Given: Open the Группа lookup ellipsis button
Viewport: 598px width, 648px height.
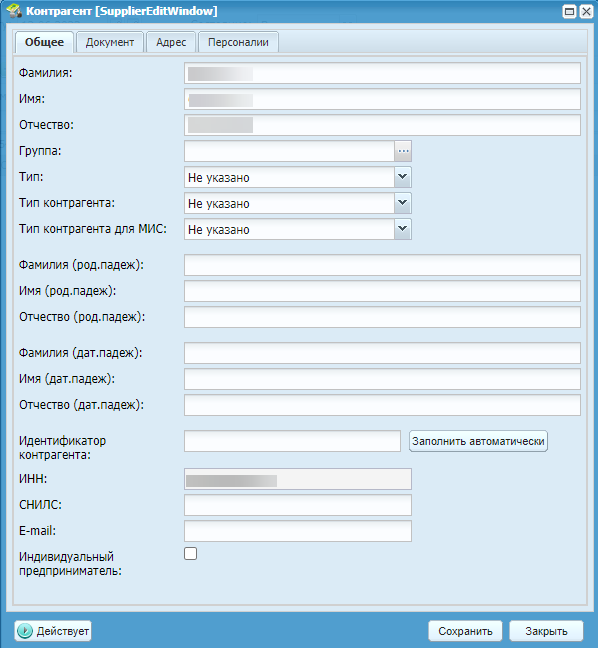Looking at the screenshot, I should pos(403,151).
